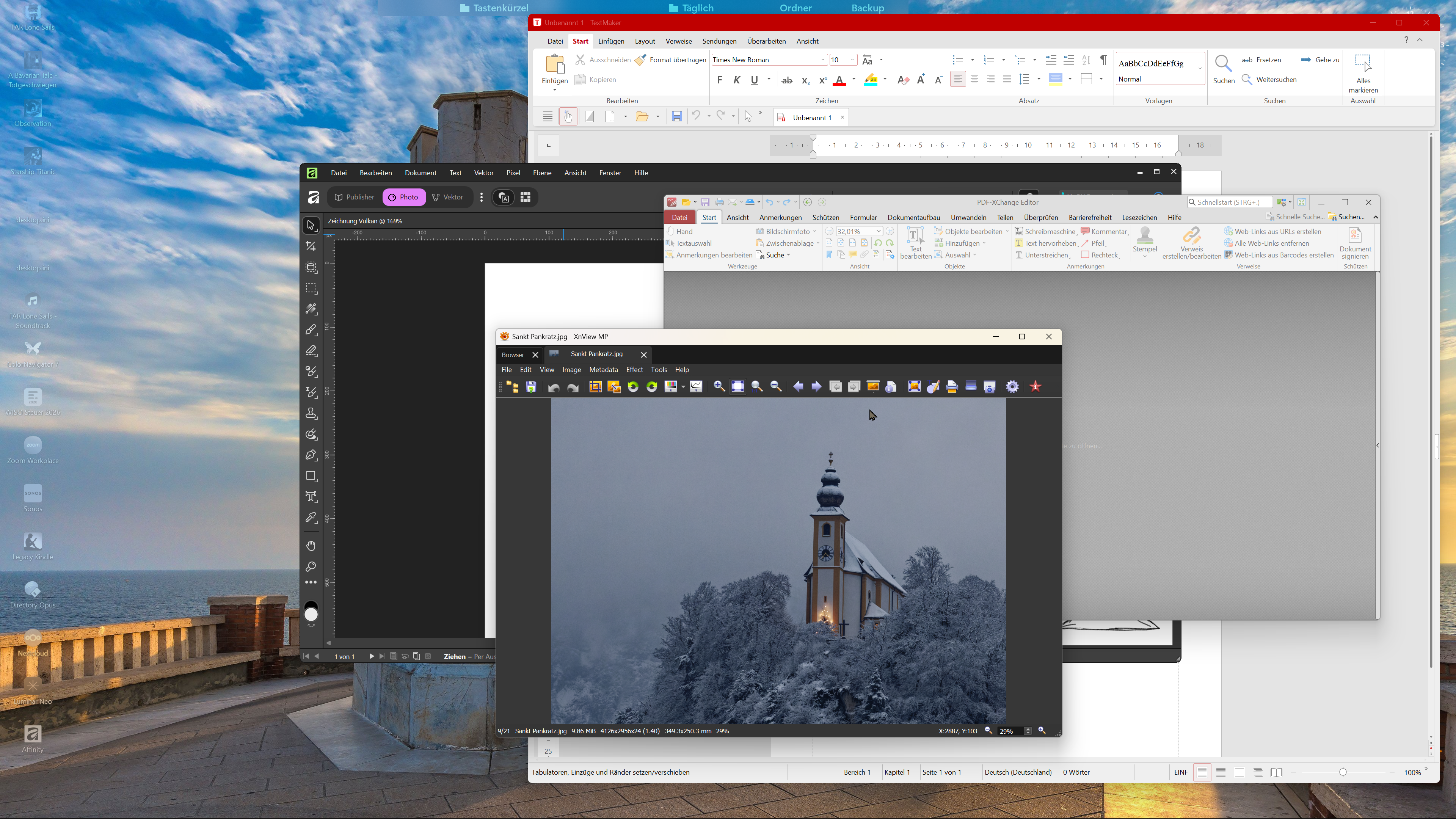Click the zoom in magnifier in XnView toolbar
Viewport: 1456px width, 819px height.
pyautogui.click(x=719, y=387)
